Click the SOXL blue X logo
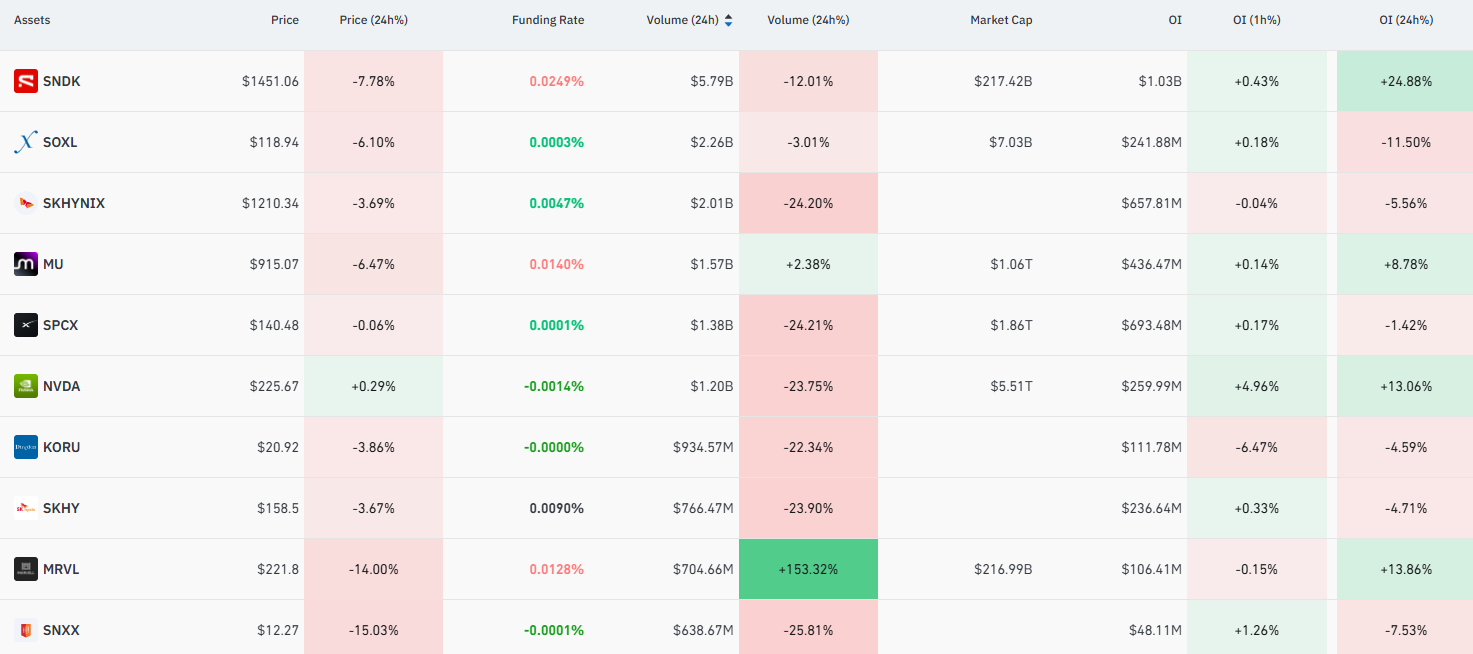Viewport: 1473px width, 654px height. 26,142
